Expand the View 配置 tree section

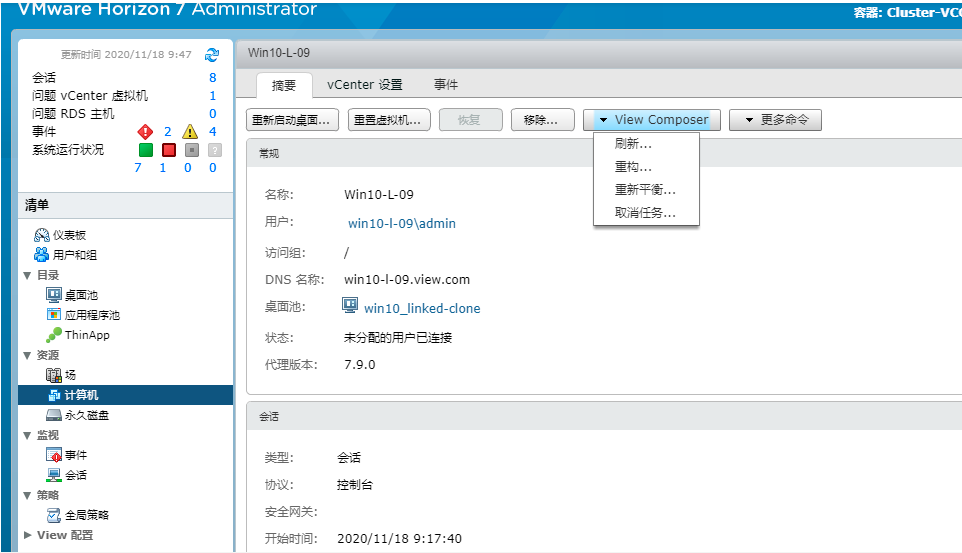[27, 535]
